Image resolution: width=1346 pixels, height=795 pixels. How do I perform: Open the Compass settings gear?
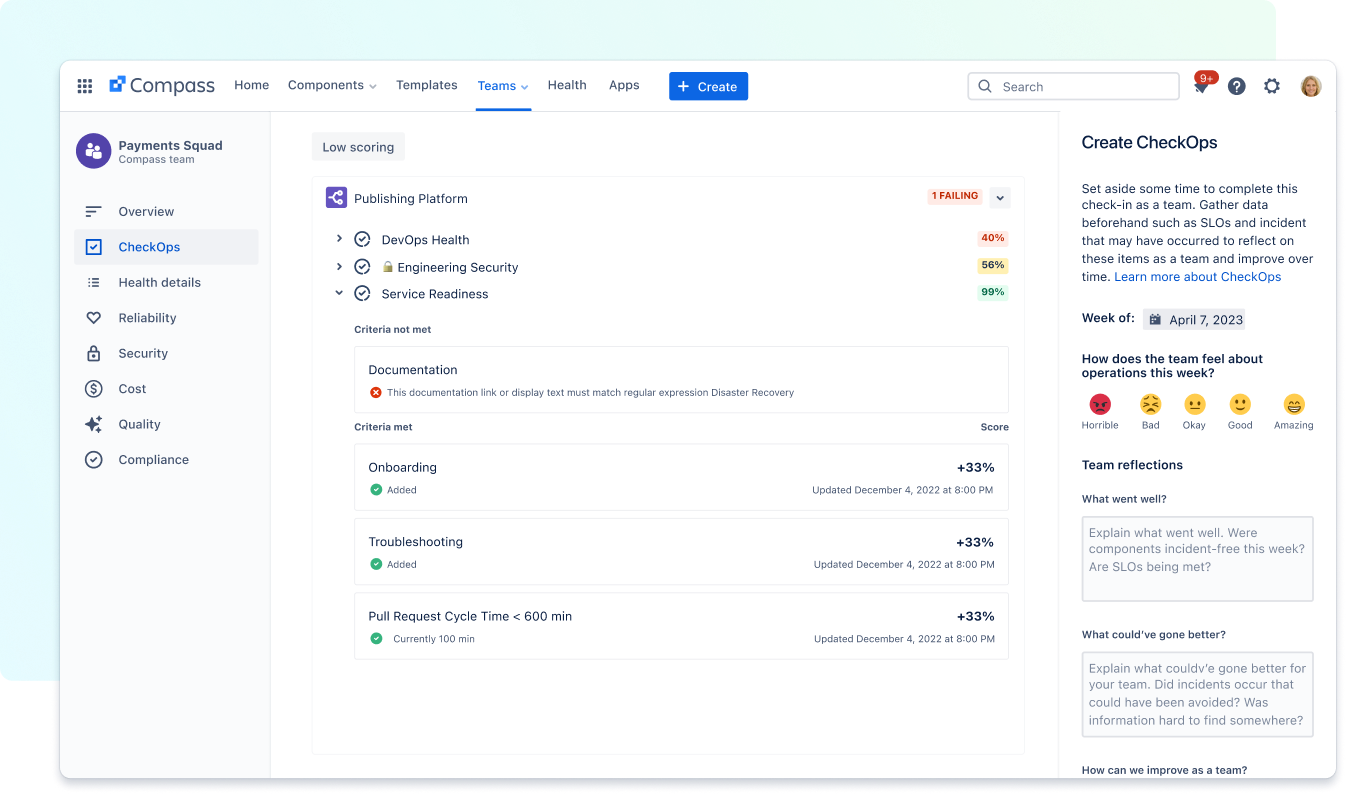[x=1271, y=86]
